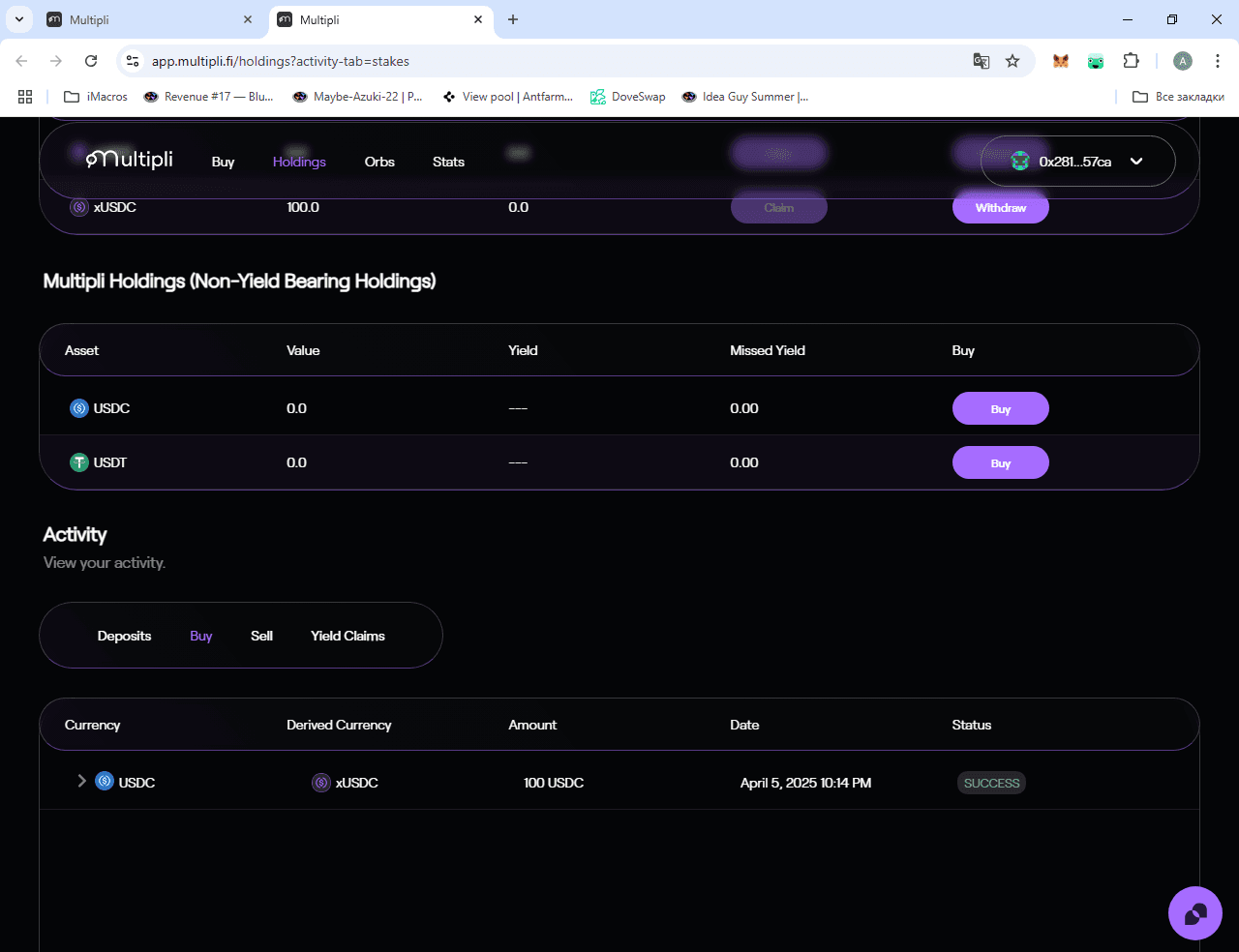1239x952 pixels.
Task: Click the wallet avatar icon next to 0x281...57ca
Action: (x=1020, y=162)
